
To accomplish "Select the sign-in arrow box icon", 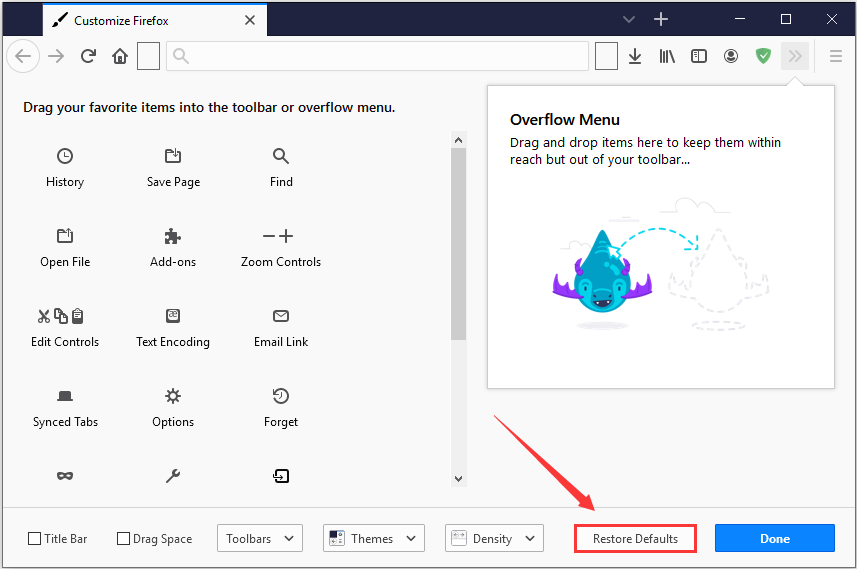I will pos(281,476).
